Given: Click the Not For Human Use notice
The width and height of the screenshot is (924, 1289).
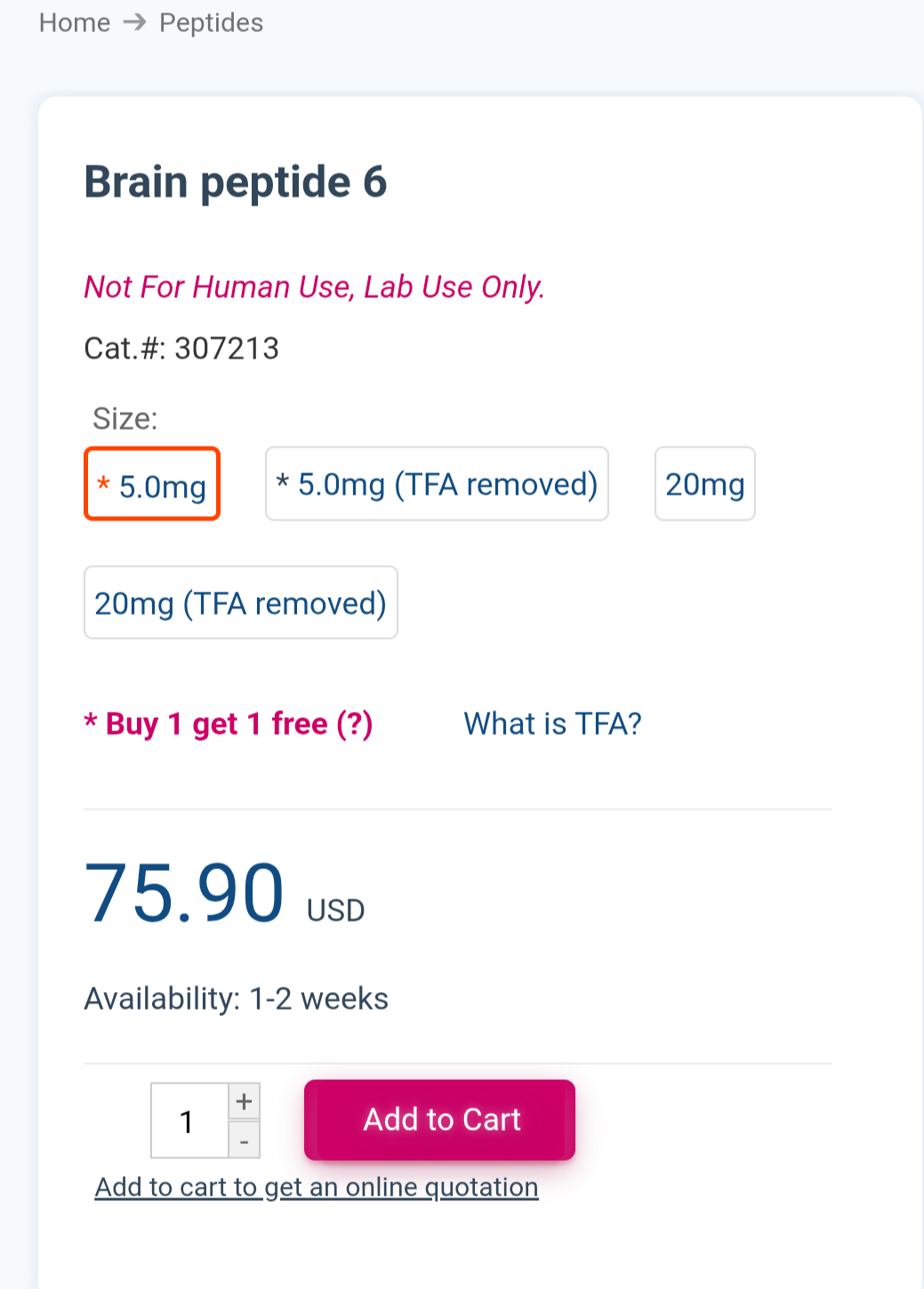Looking at the screenshot, I should point(314,287).
